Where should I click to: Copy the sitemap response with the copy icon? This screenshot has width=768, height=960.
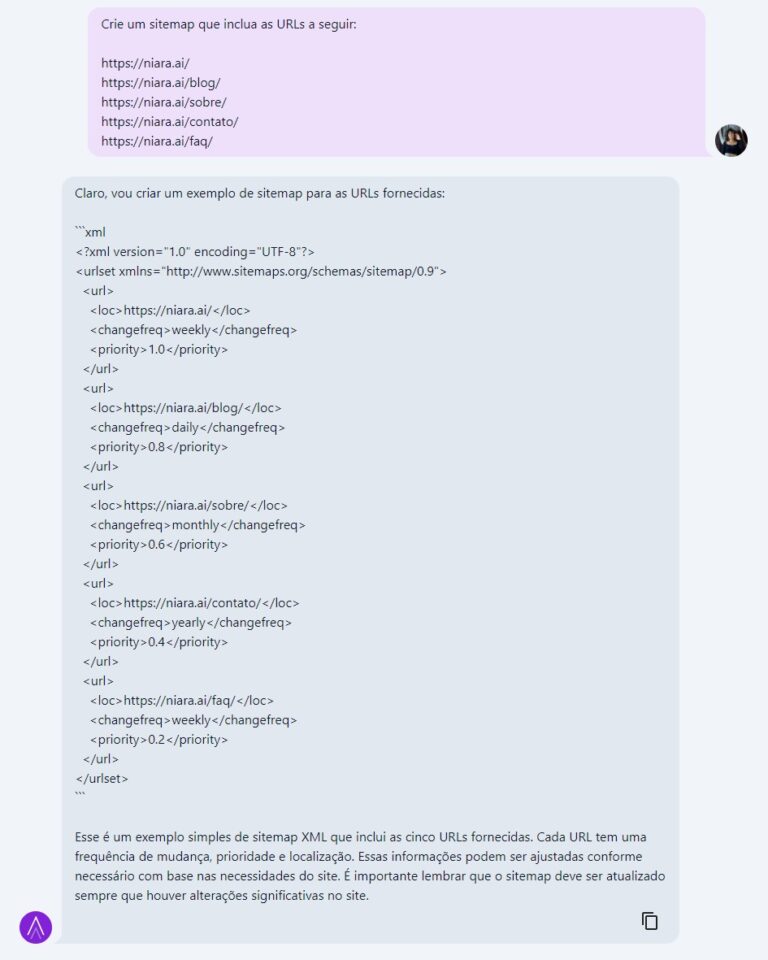tap(649, 921)
